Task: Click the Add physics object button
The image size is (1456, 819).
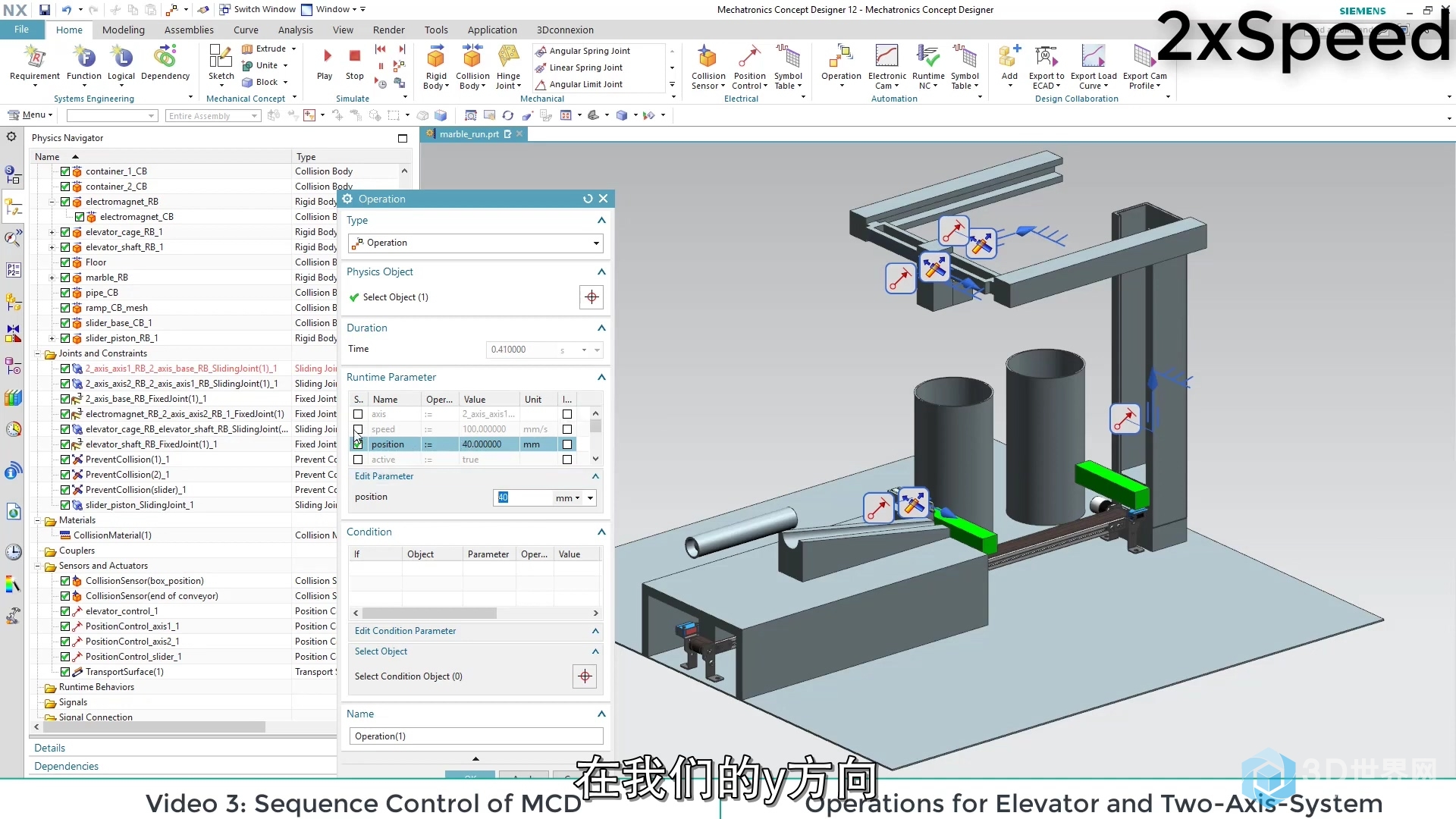Action: [x=591, y=296]
